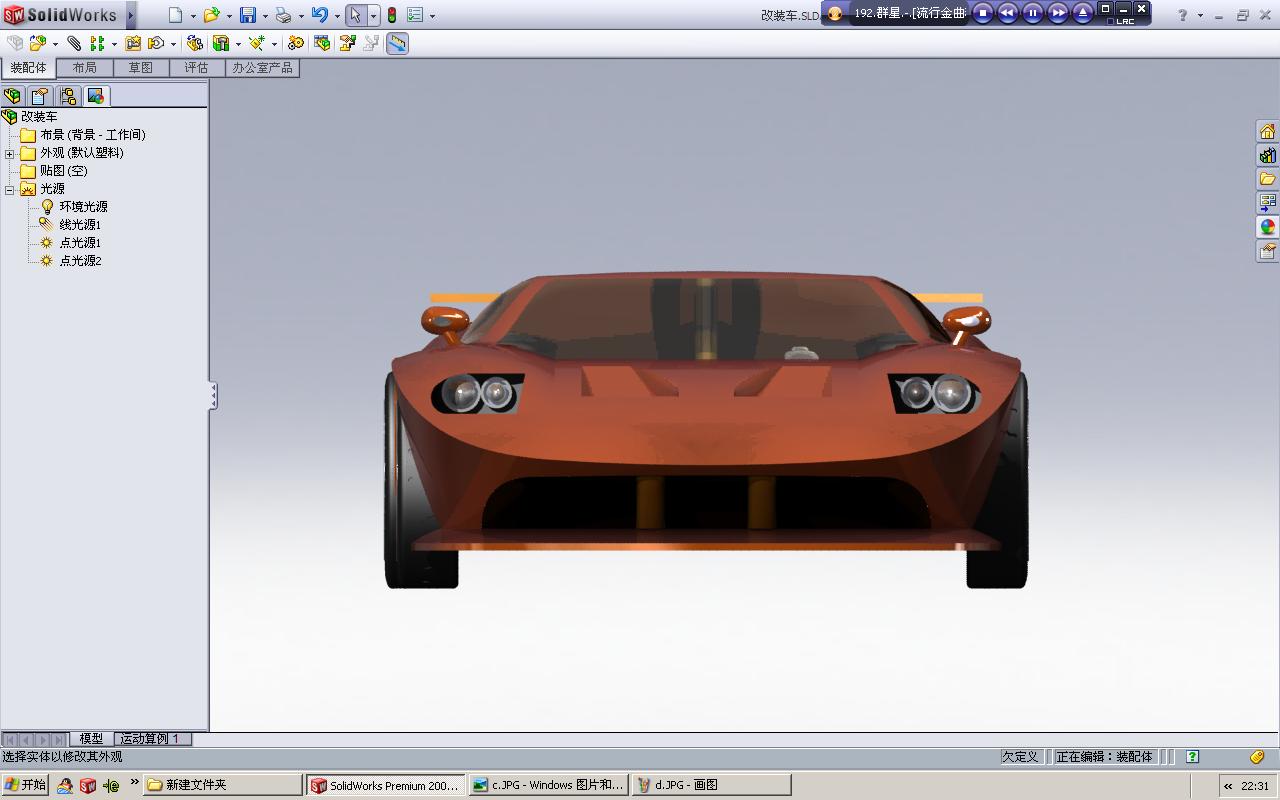The image size is (1280, 800).
Task: Undo the last action
Action: click(x=320, y=15)
